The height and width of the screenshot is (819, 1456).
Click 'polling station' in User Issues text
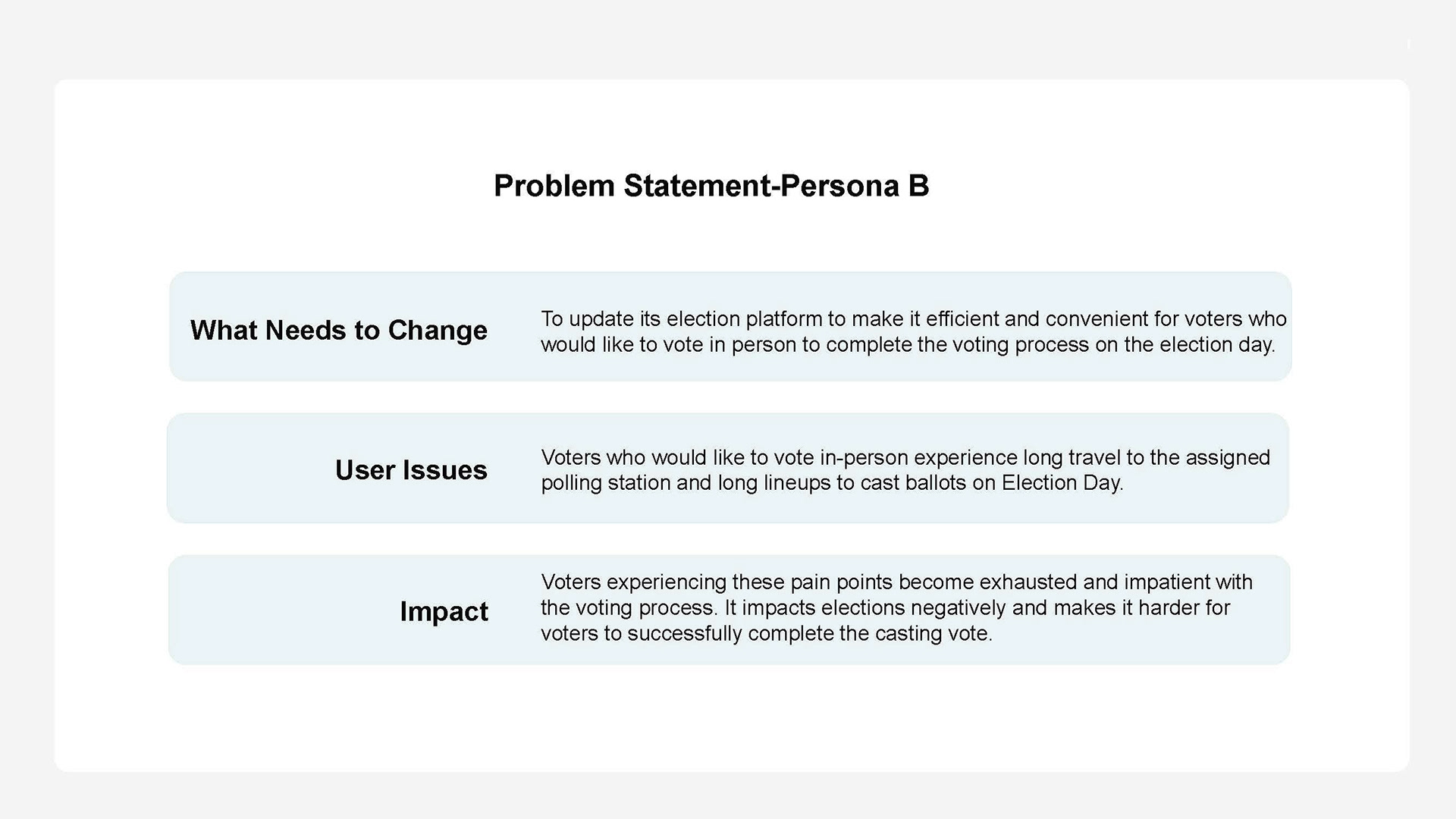click(x=605, y=483)
